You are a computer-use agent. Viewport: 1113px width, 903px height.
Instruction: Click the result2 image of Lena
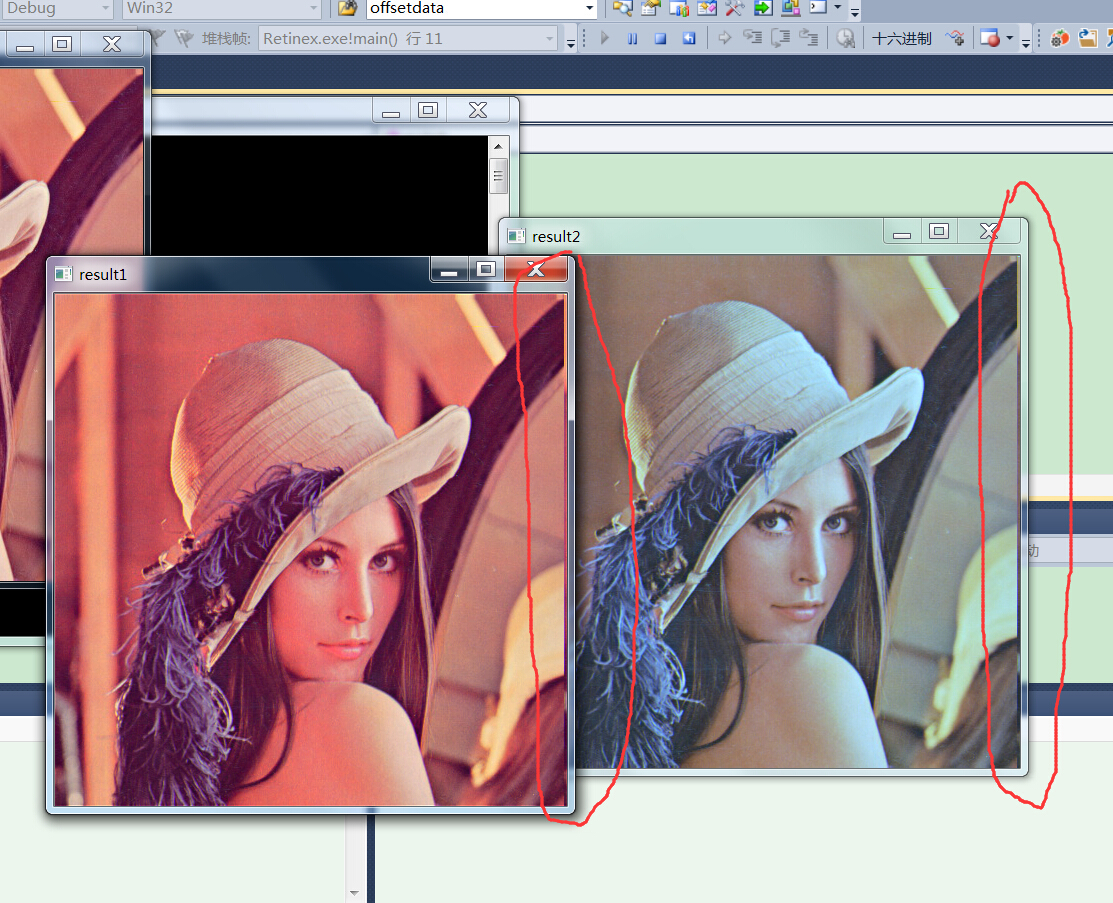click(797, 512)
